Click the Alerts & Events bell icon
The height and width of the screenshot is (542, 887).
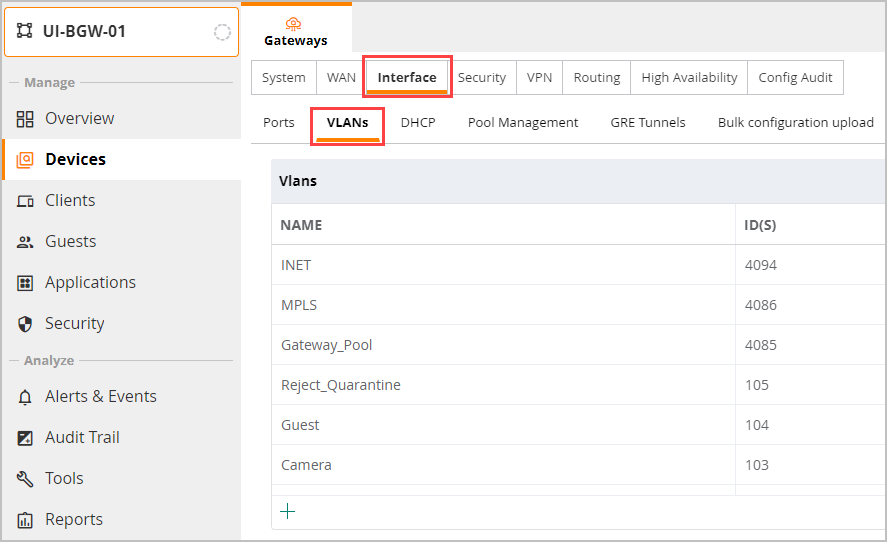tap(25, 397)
